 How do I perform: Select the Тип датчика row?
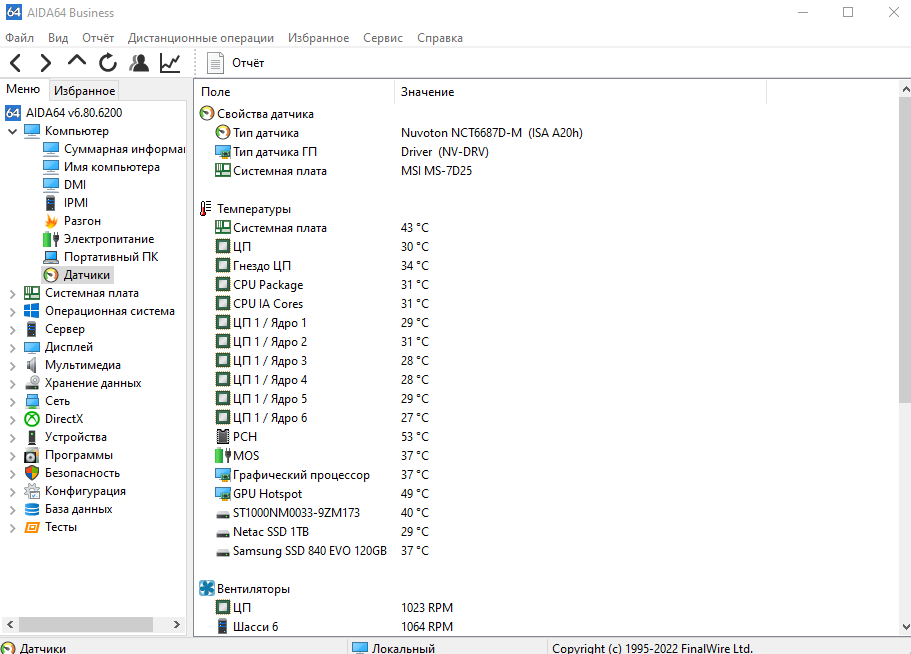point(399,133)
